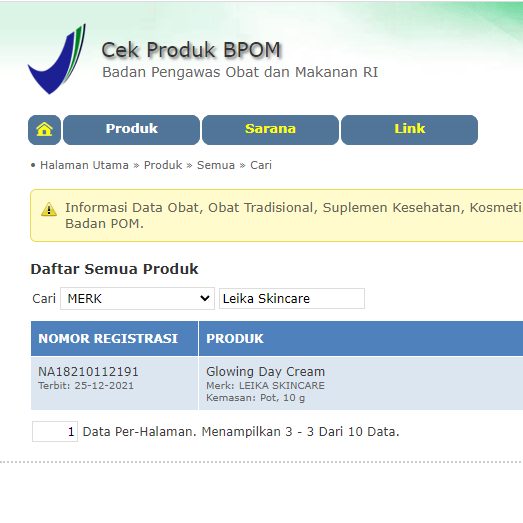Click the Cek Produk BPOM title
The width and height of the screenshot is (523, 523).
click(191, 50)
